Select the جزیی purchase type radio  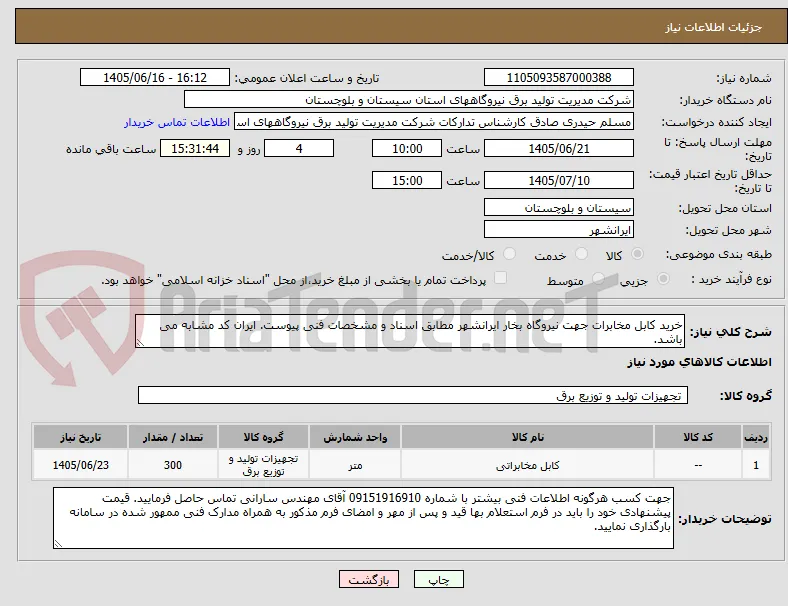(x=663, y=279)
